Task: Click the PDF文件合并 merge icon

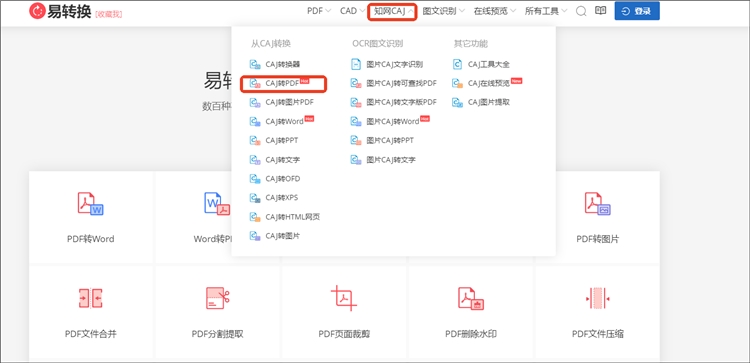Action: click(90, 298)
